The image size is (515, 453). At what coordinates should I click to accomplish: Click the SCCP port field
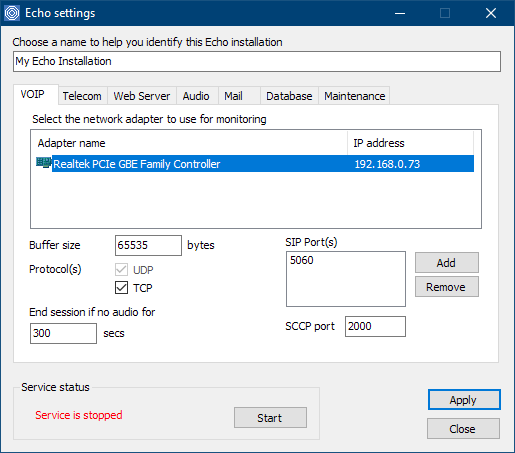tap(375, 326)
